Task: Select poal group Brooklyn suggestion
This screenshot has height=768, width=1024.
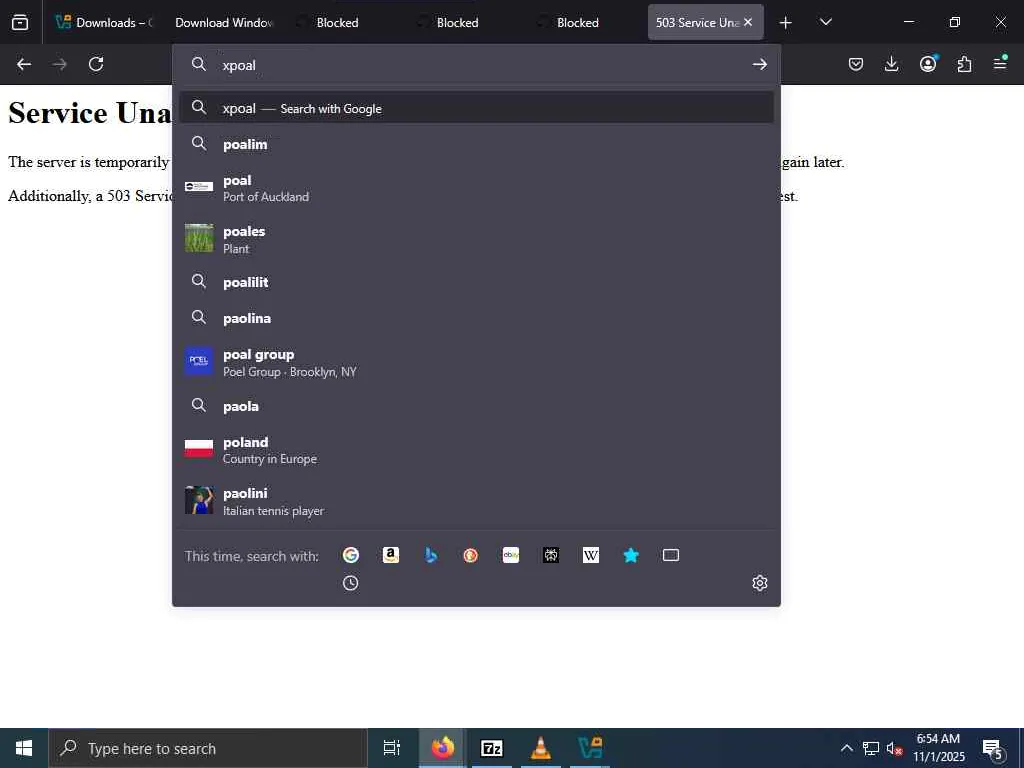Action: pos(477,362)
